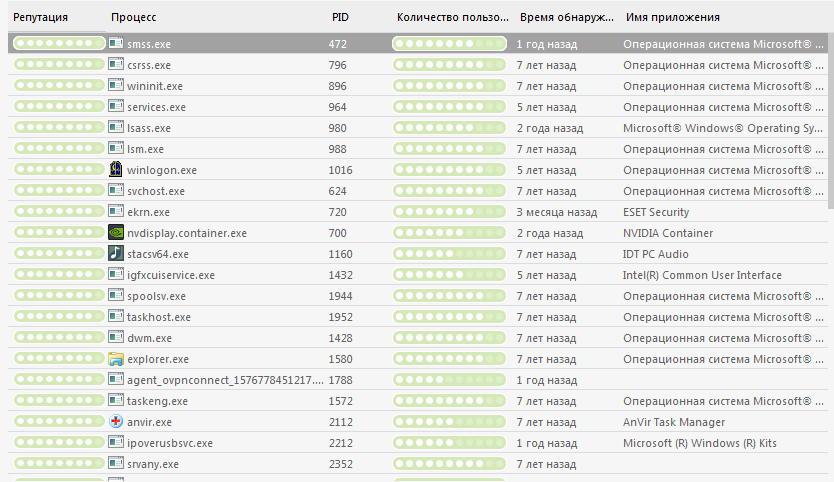Viewport: 834px width, 482px height.
Task: Click the anvir.exe red cross icon
Action: pos(117,422)
